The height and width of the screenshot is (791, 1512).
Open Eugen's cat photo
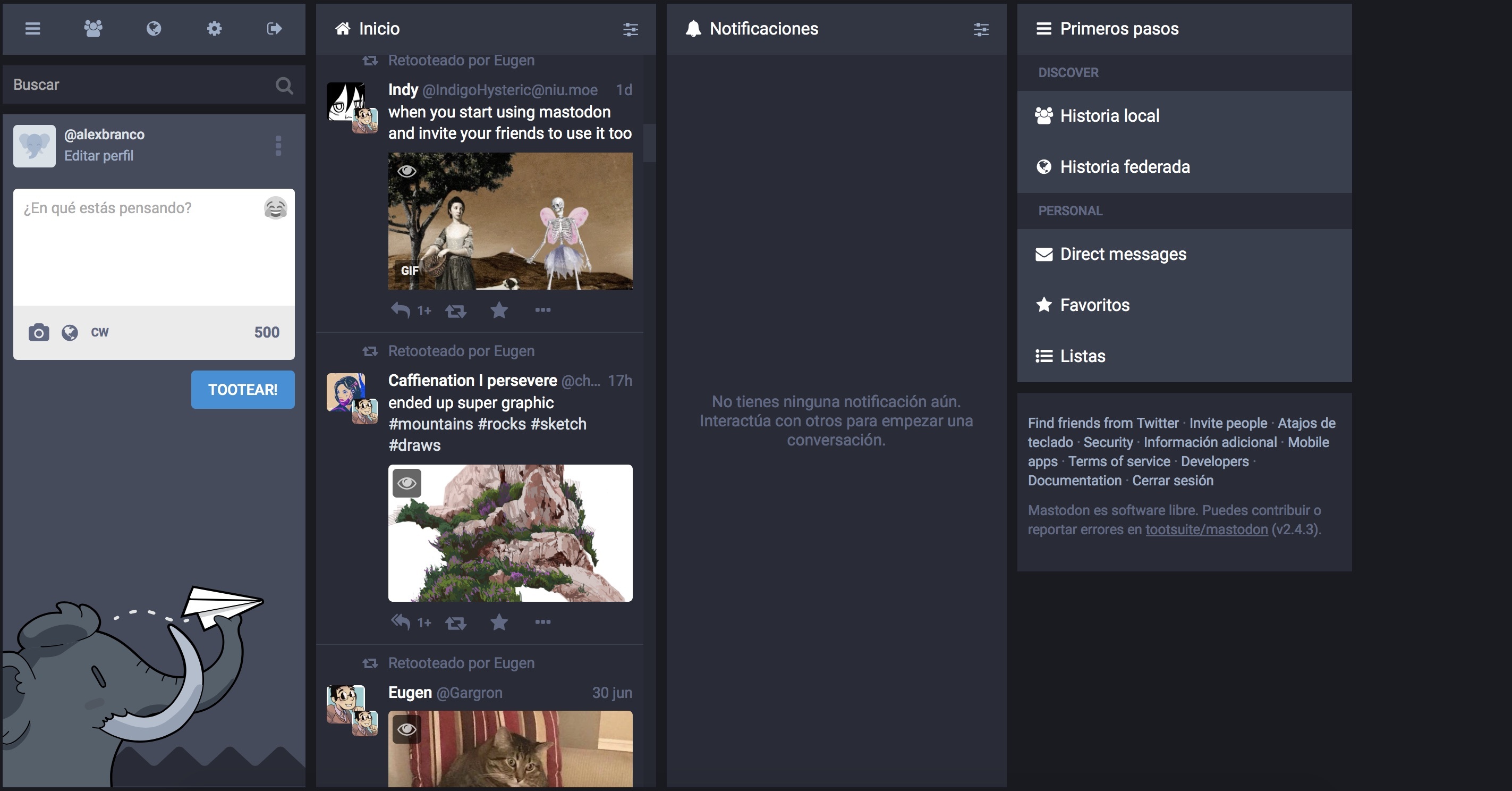[510, 748]
